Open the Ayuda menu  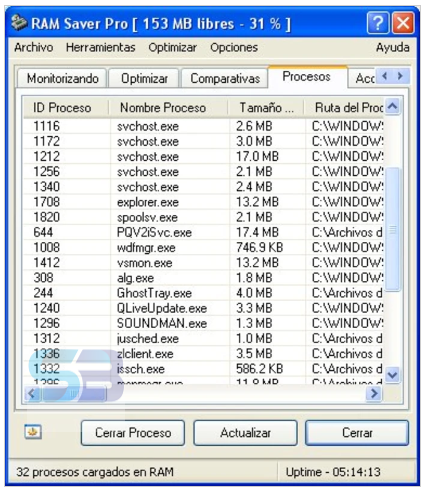pyautogui.click(x=393, y=47)
